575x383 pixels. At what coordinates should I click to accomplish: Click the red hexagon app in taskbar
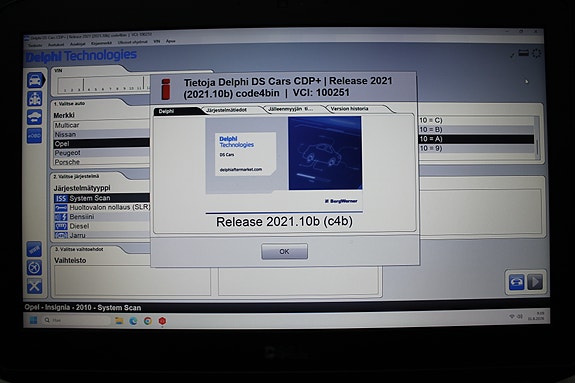coord(162,321)
